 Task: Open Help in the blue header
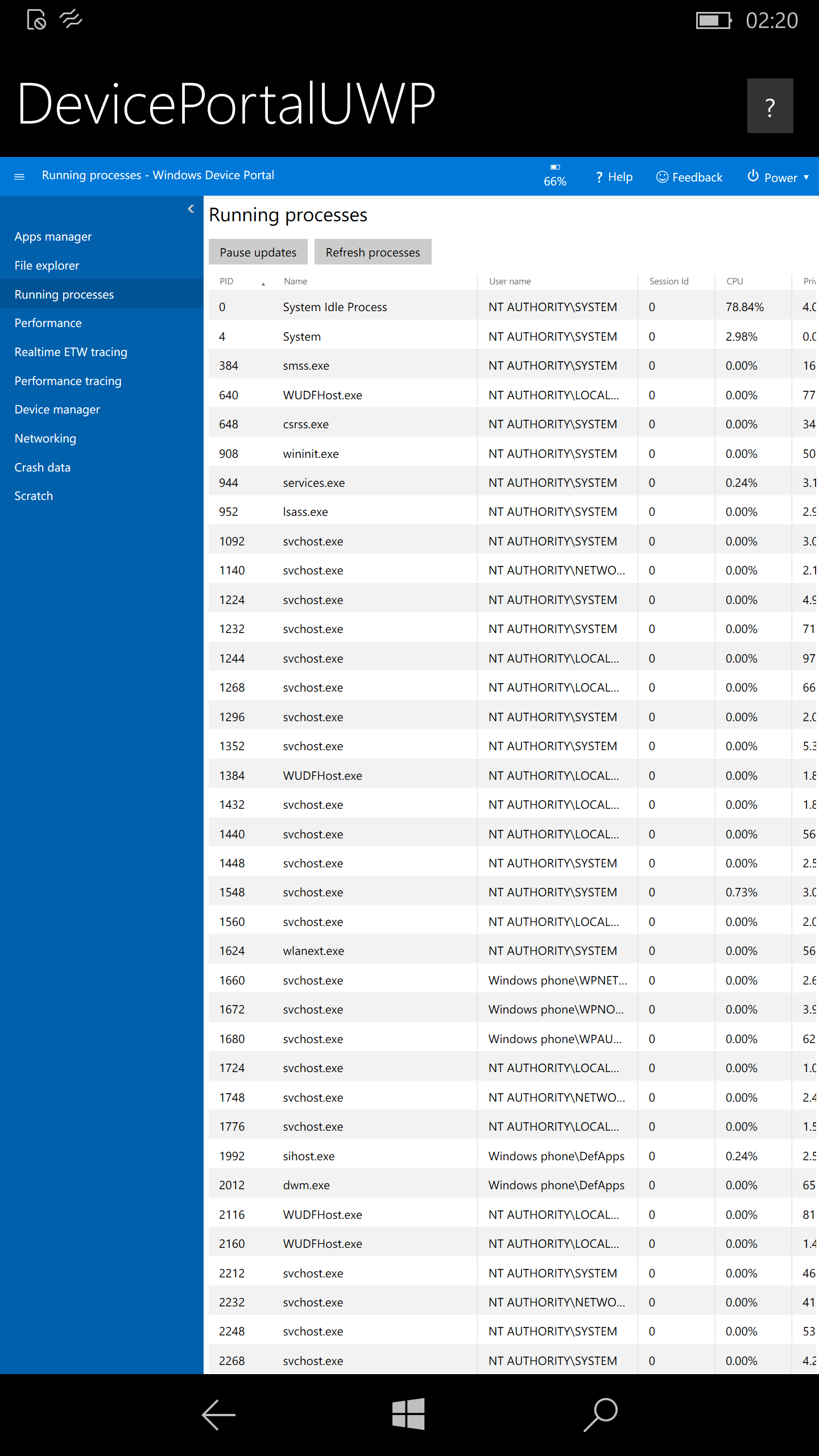[x=614, y=177]
